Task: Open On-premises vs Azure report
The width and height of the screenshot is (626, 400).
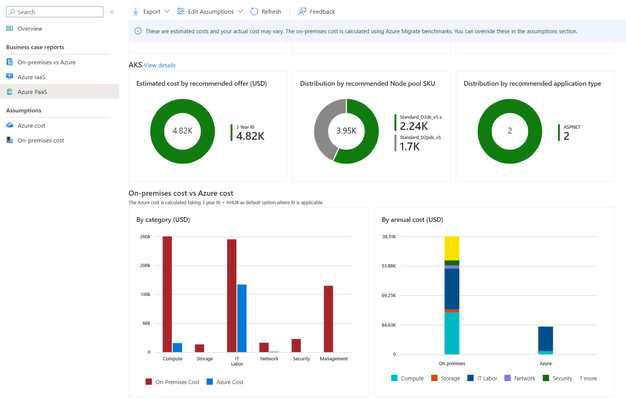Action: coord(46,62)
